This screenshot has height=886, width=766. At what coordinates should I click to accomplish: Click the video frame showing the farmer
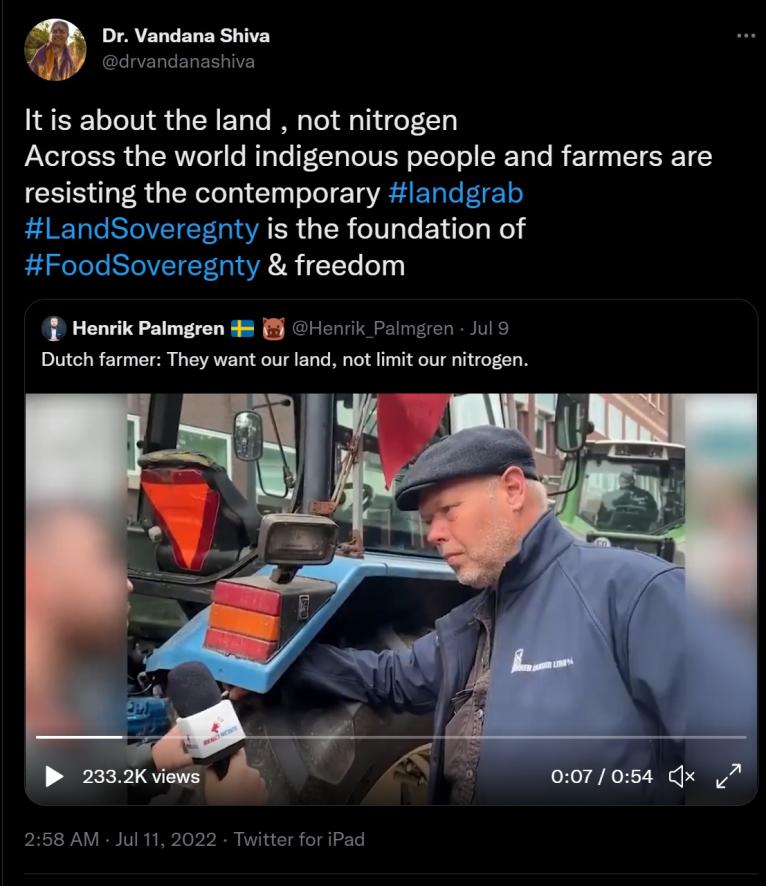point(391,565)
